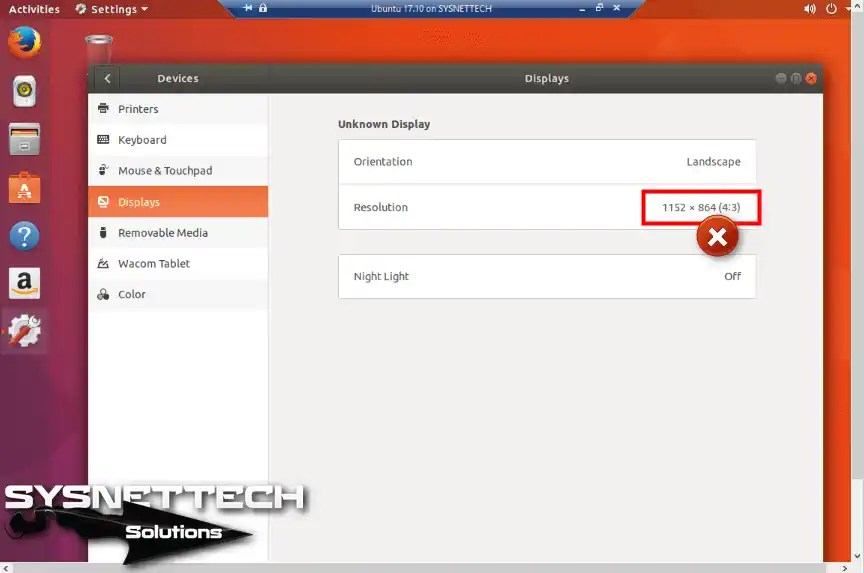This screenshot has width=864, height=573.
Task: Close the Settings window
Action: [811, 78]
